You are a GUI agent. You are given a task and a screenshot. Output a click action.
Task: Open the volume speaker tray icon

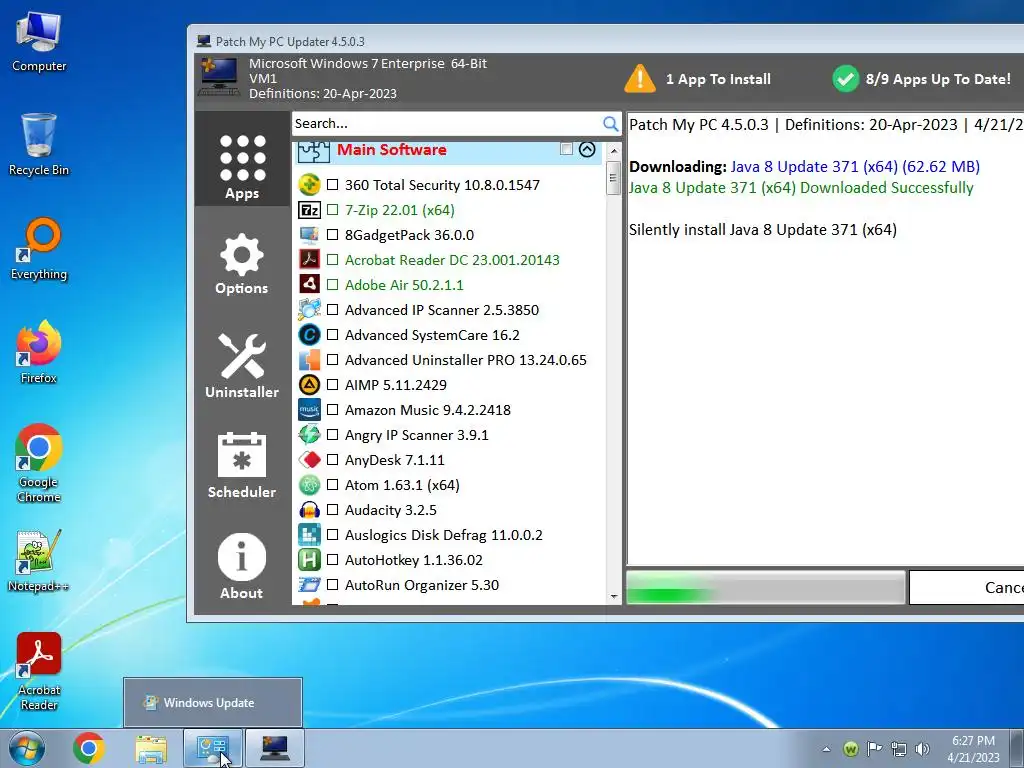(922, 749)
